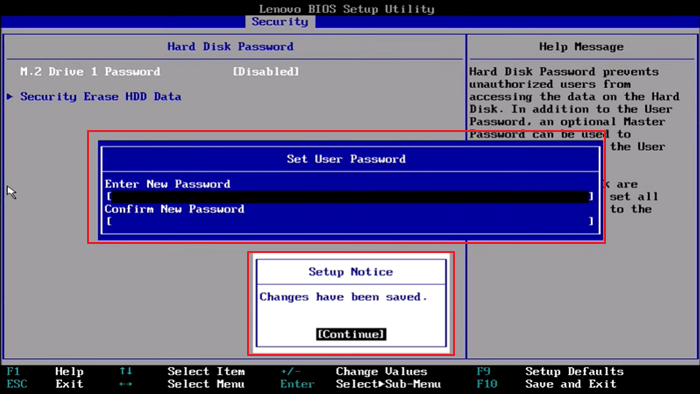This screenshot has width=700, height=394.
Task: Click the 'Changes have been saved.' message
Action: pyautogui.click(x=343, y=297)
